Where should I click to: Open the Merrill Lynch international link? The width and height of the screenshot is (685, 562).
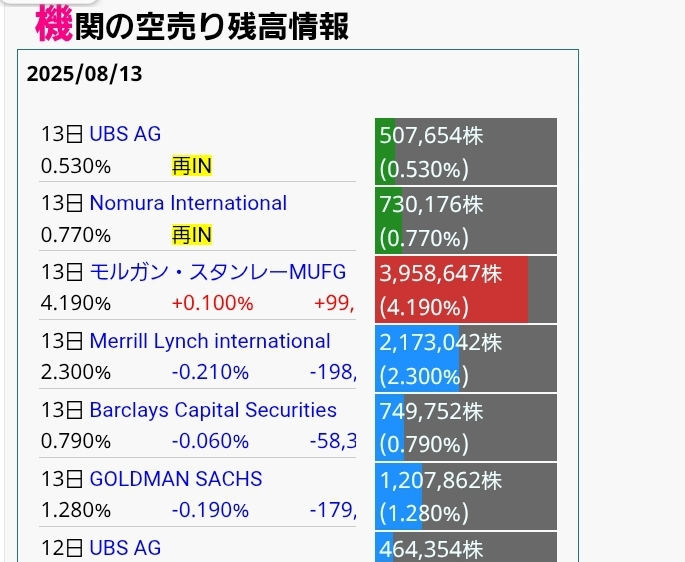click(210, 341)
